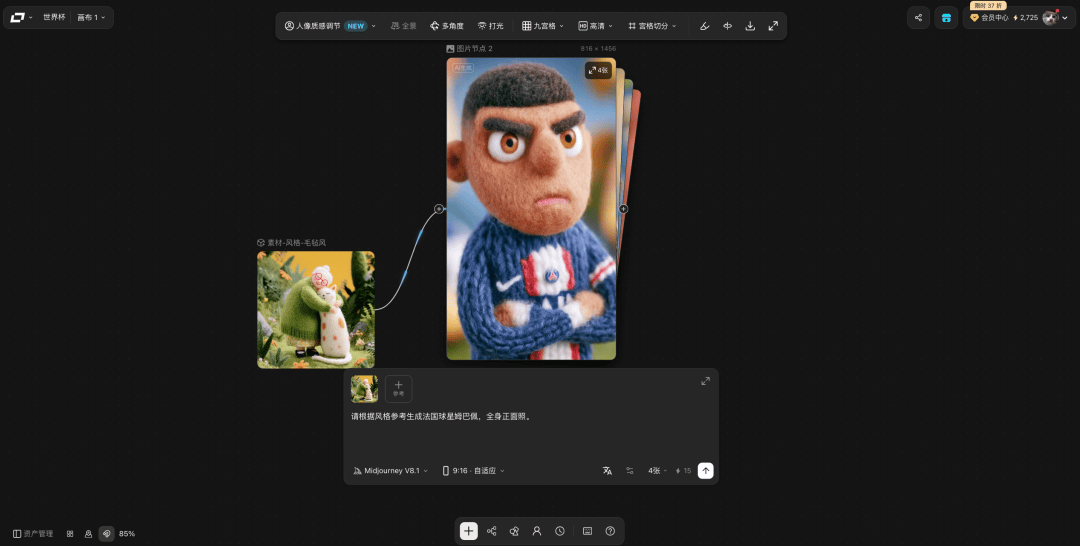Expand the 4张 image stack badge
Image resolution: width=1080 pixels, height=546 pixels.
coord(598,70)
